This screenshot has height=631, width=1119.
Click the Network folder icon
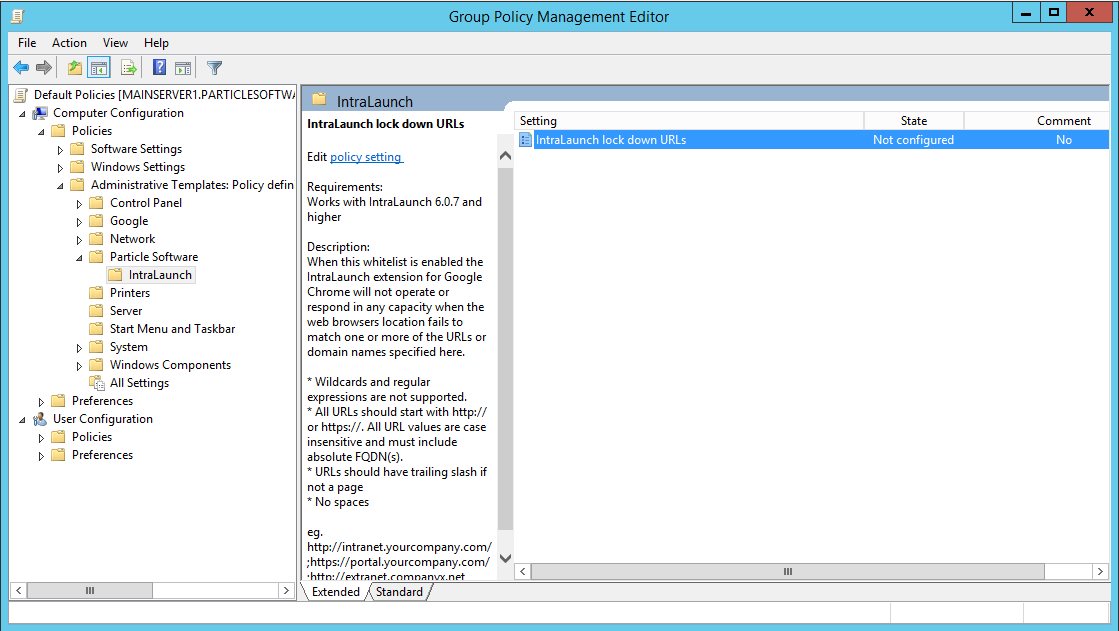click(96, 238)
